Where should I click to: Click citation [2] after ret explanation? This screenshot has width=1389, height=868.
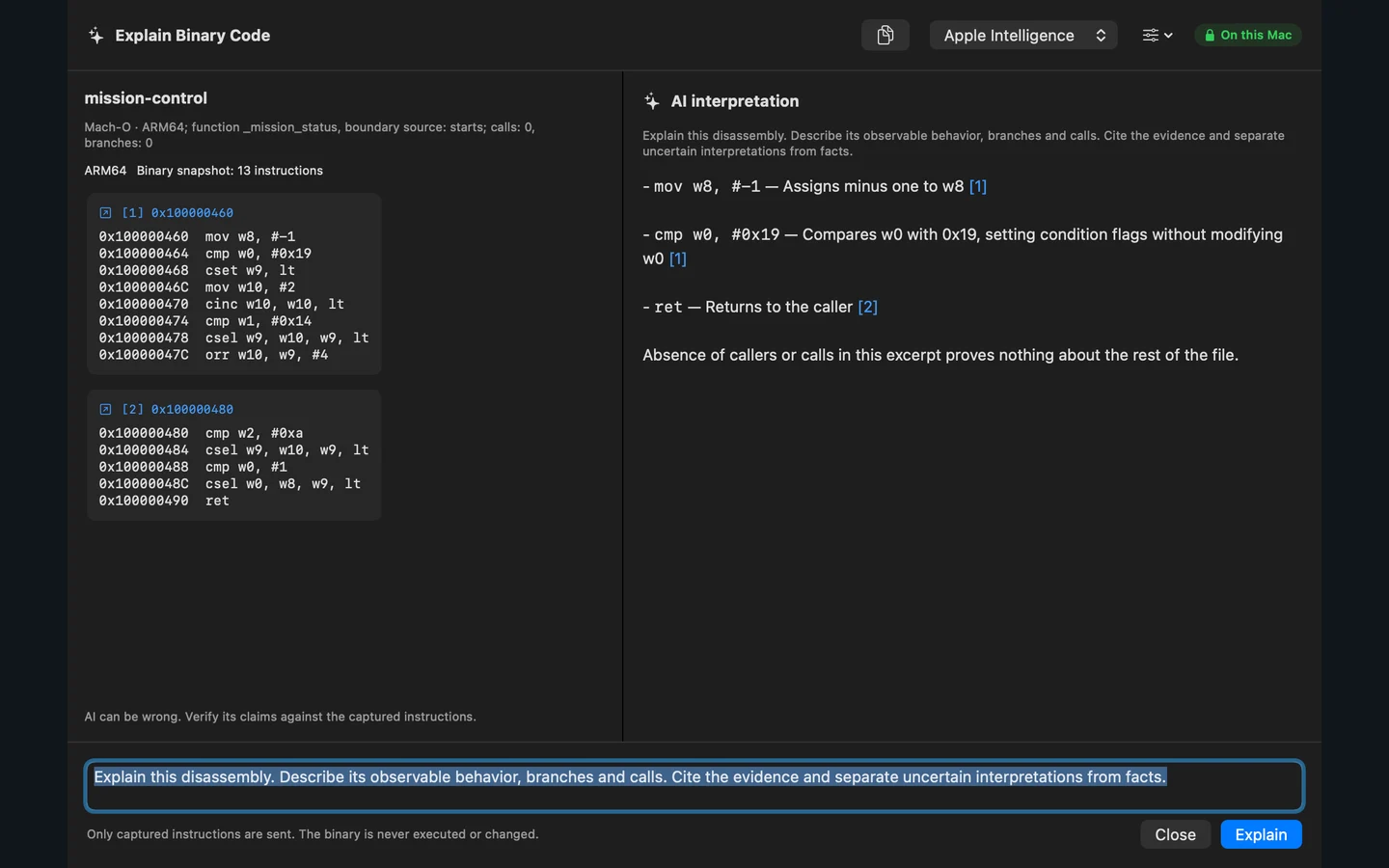867,307
